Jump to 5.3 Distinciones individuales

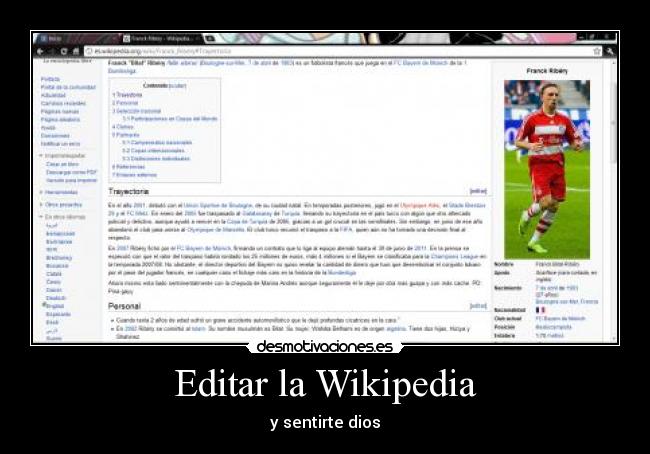point(156,159)
